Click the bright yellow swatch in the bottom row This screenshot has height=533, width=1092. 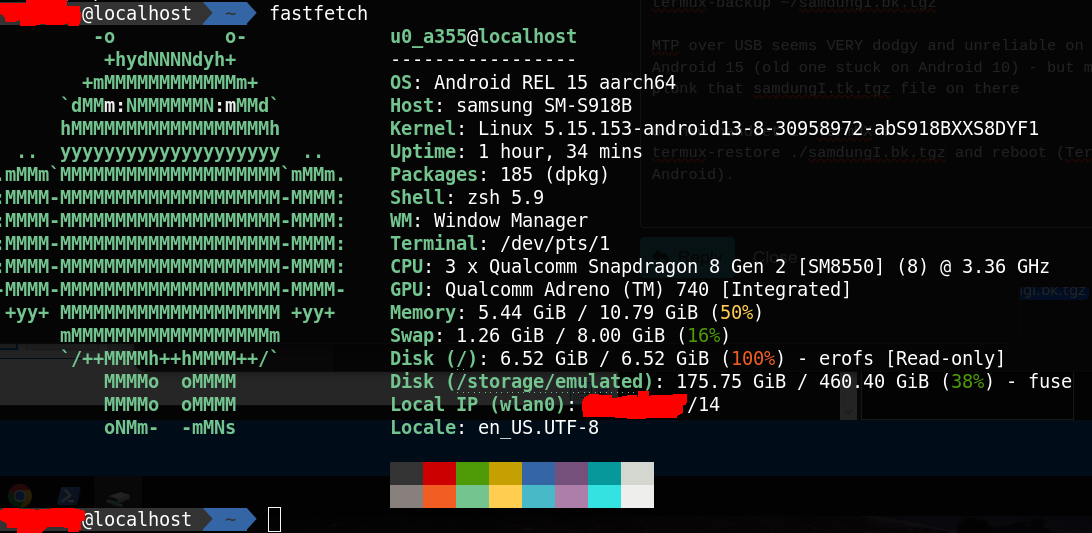[506, 496]
